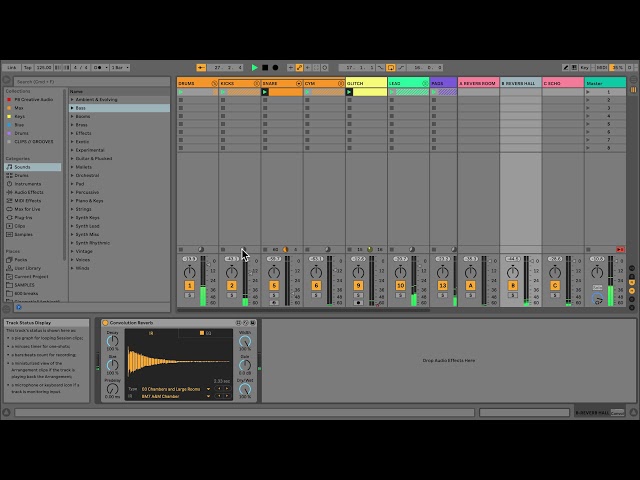Expand the Synth Lead folder
Image resolution: width=640 pixels, height=480 pixels.
tap(72, 226)
